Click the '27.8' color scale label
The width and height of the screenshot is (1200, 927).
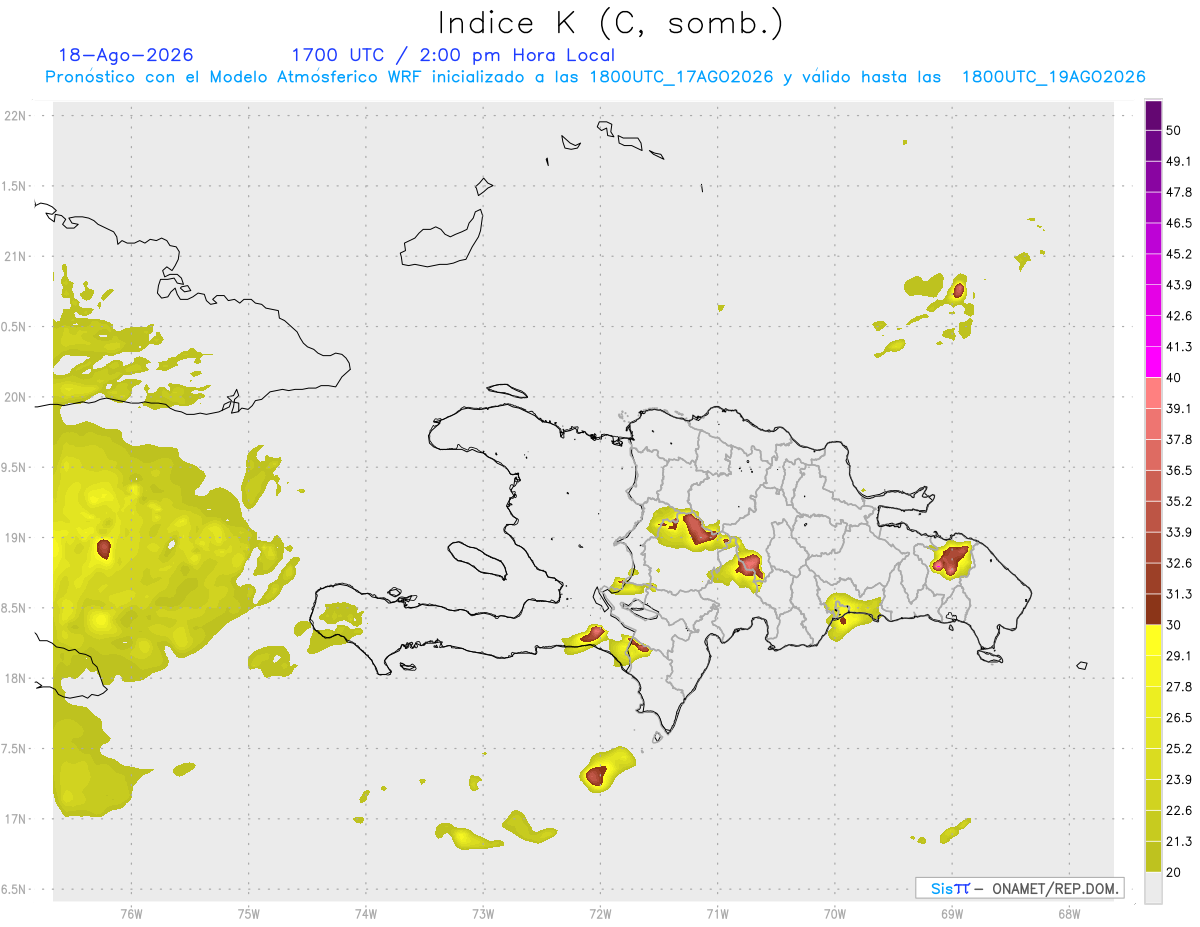(x=1179, y=687)
